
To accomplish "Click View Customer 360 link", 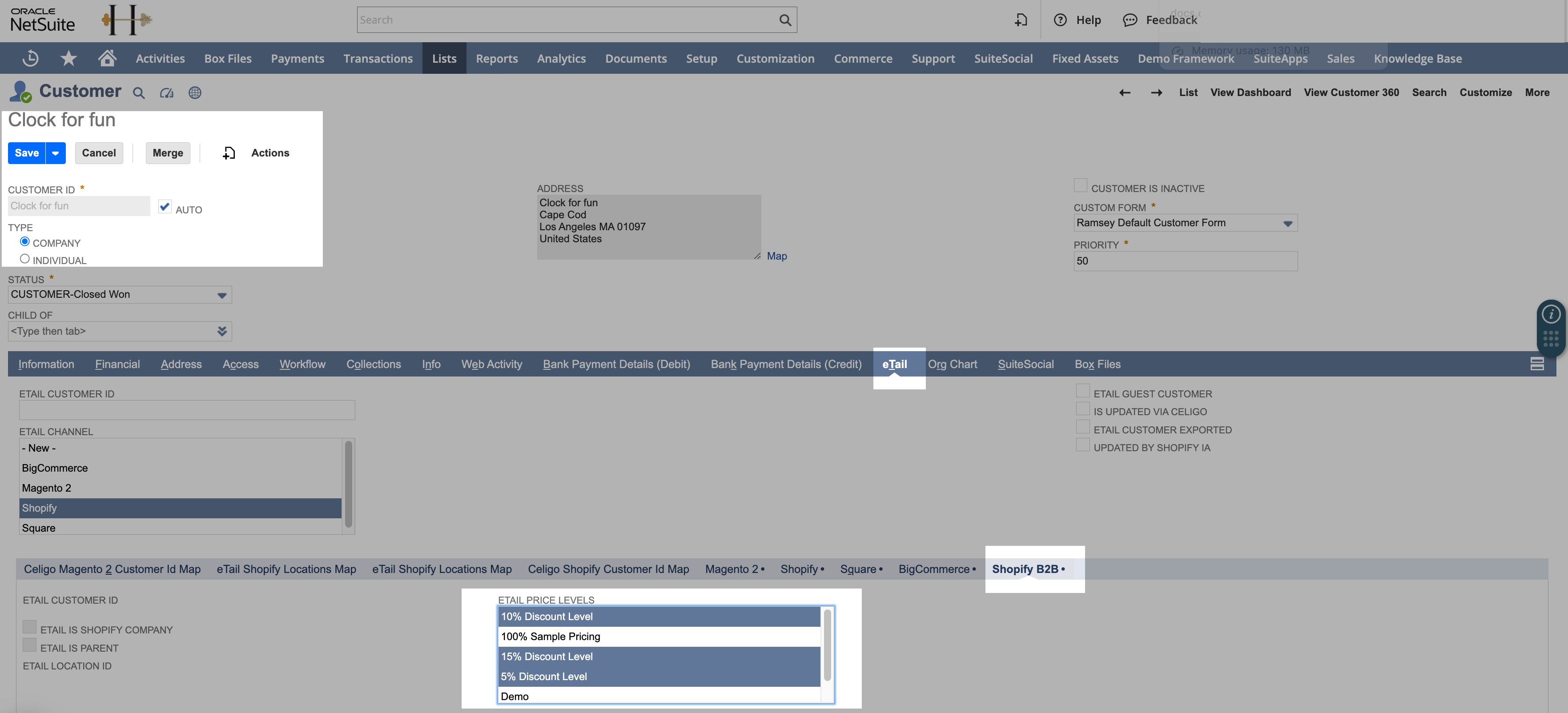I will 1351,92.
